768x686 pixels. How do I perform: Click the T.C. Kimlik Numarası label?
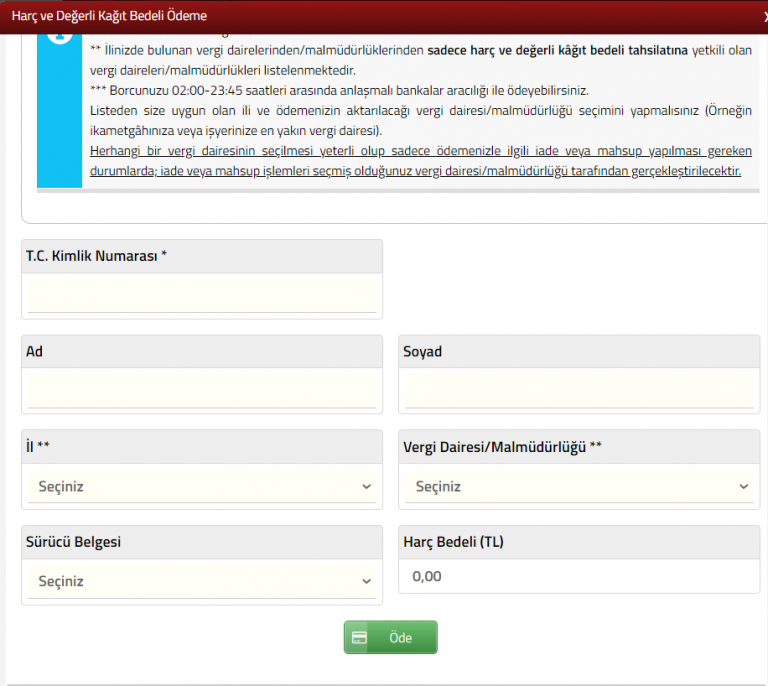96,256
